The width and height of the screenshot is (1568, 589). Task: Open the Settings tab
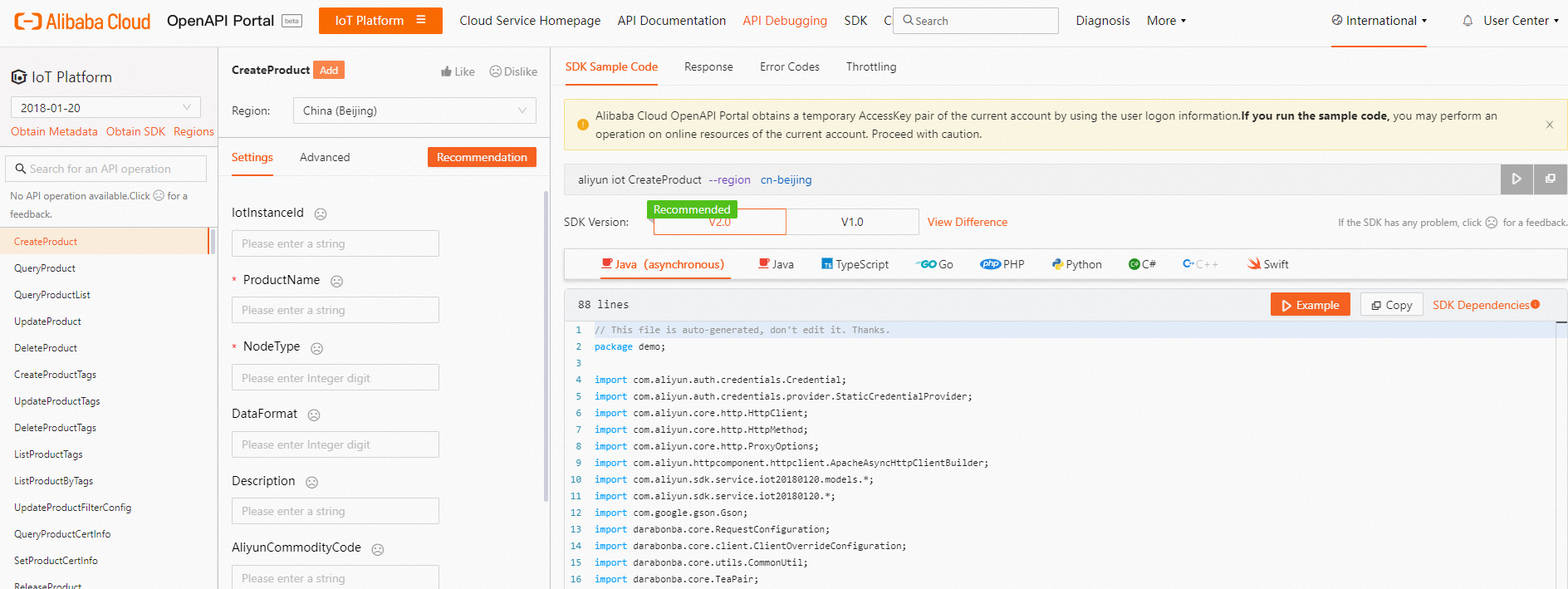click(252, 157)
